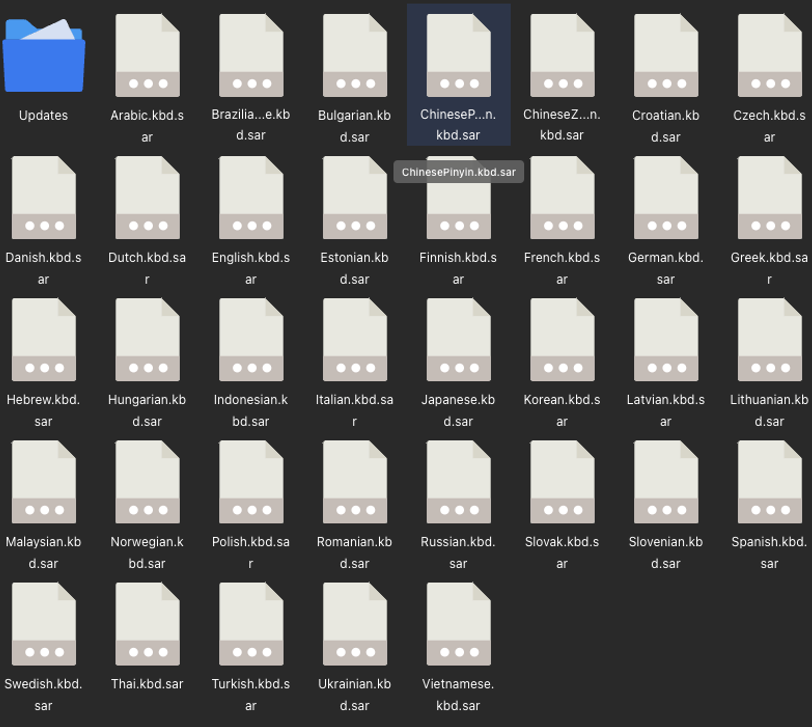Open the Updates folder
The image size is (812, 727).
pyautogui.click(x=43, y=56)
